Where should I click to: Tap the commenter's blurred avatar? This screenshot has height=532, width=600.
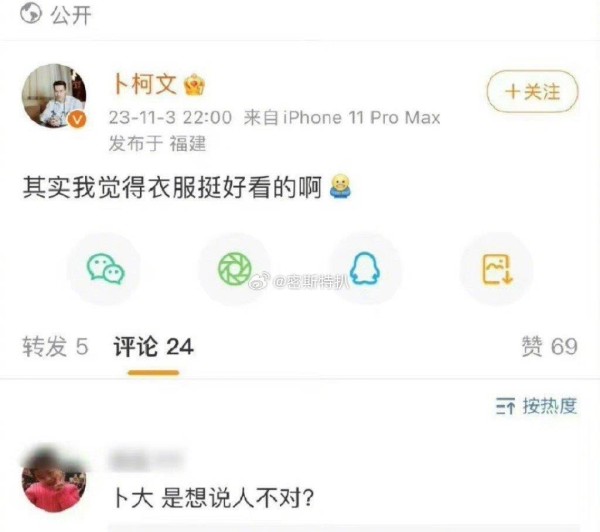(x=54, y=479)
